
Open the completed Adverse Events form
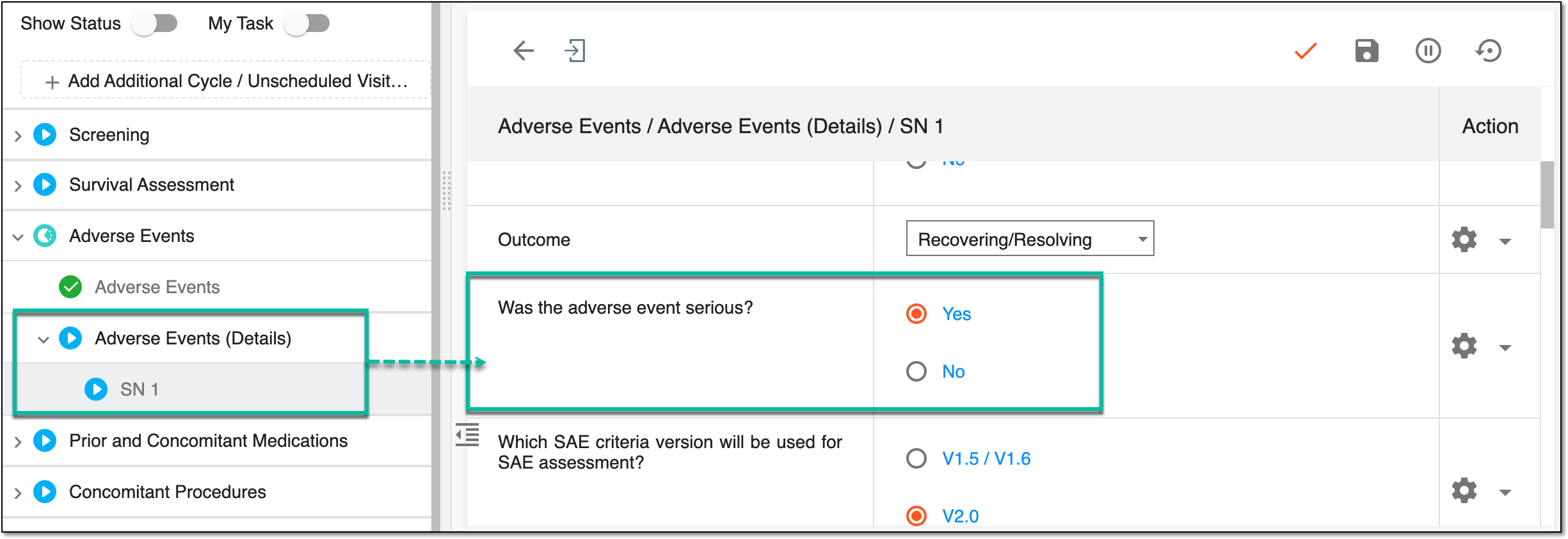click(157, 287)
